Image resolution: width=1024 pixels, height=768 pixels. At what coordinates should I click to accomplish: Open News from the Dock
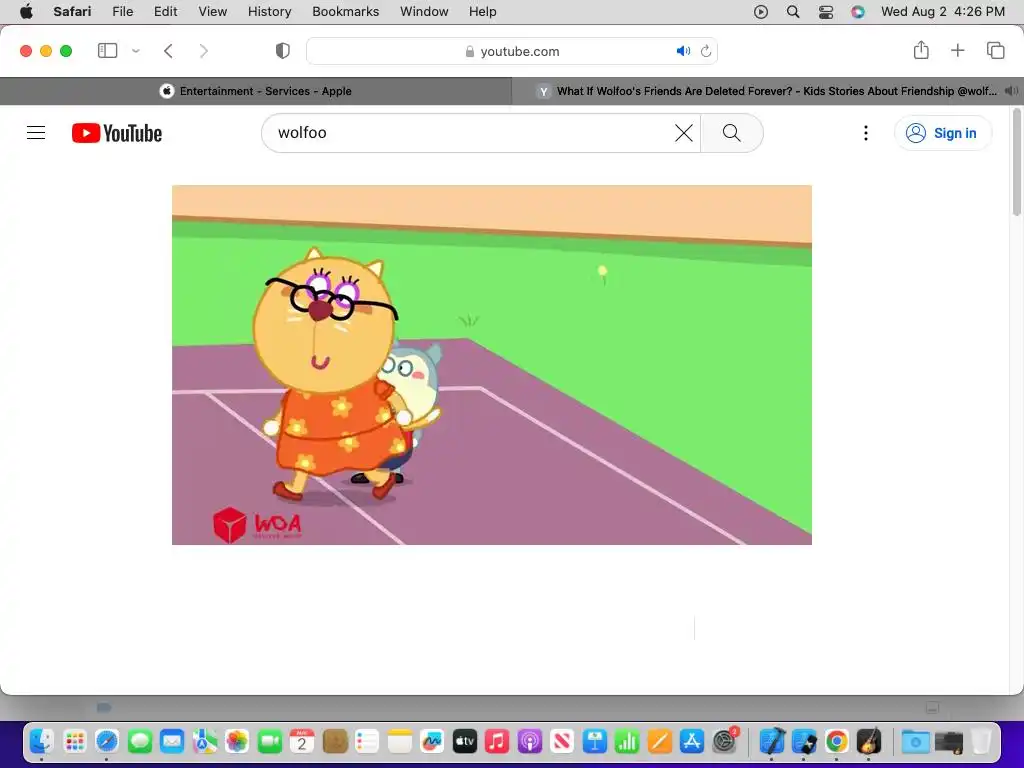pyautogui.click(x=562, y=742)
